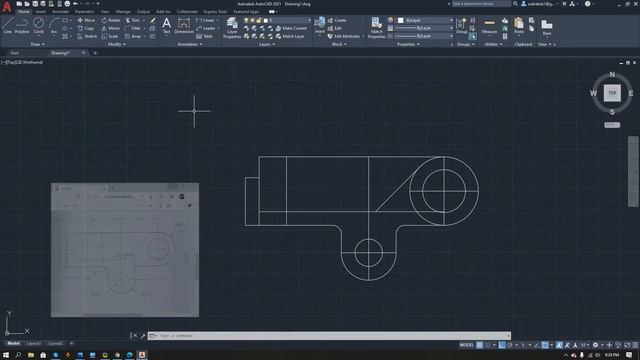Image resolution: width=640 pixels, height=360 pixels.
Task: Open the AutoCAD application menu logo
Action: point(7,7)
